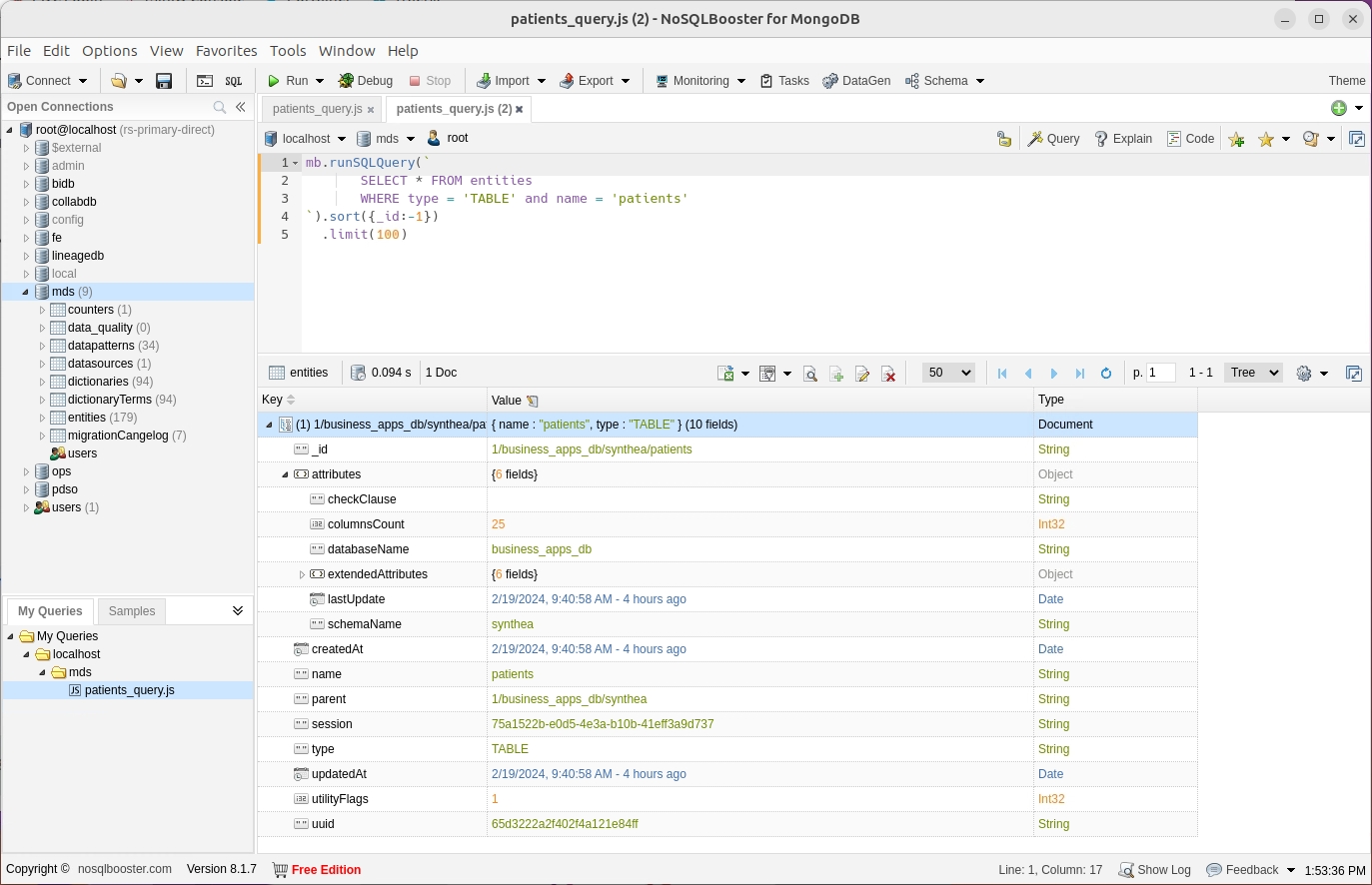Viewport: 1372px width, 885px height.
Task: Collapse the Open Connections panel
Action: [x=241, y=107]
